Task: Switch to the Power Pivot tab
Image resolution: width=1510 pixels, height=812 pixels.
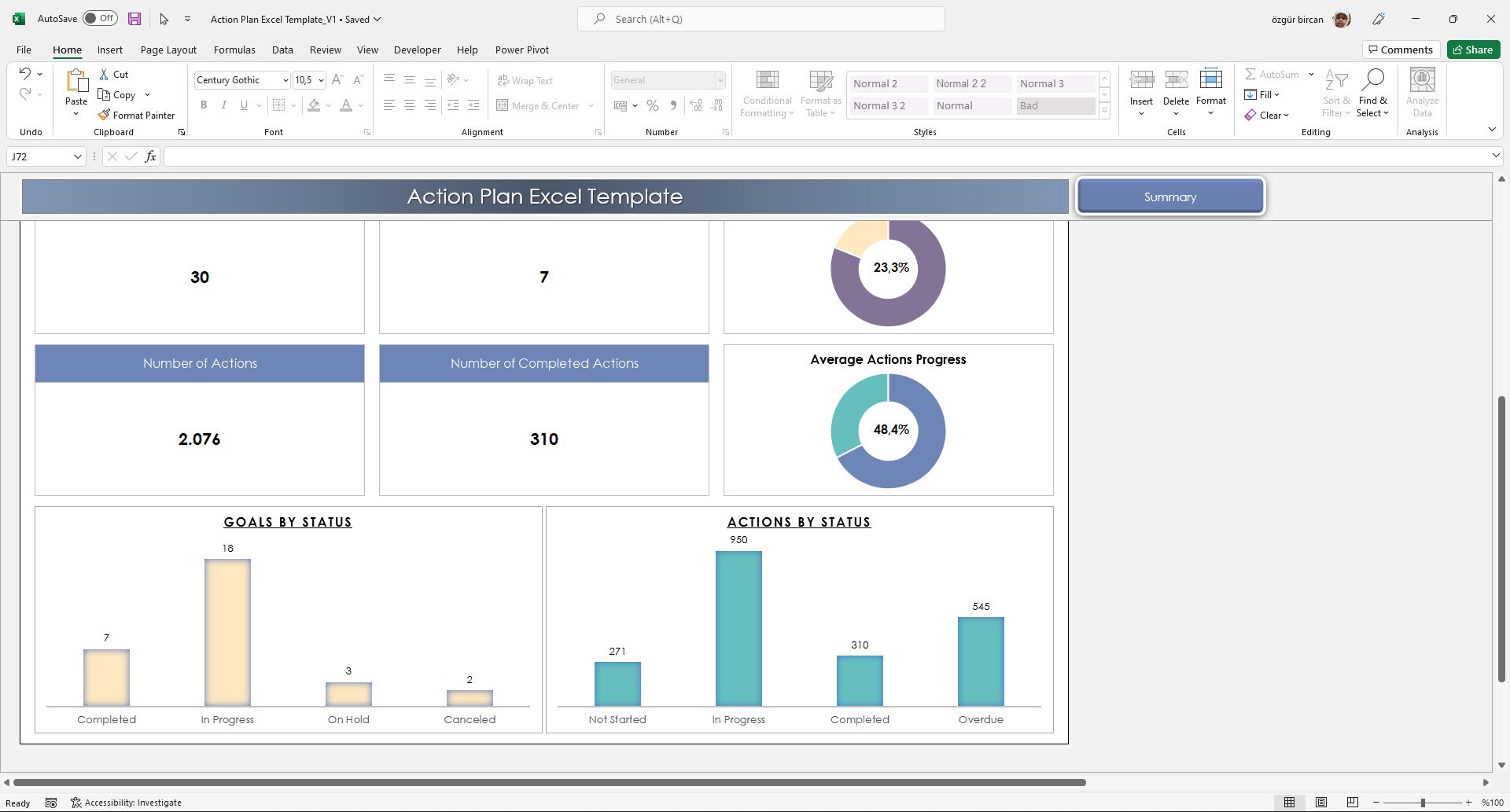Action: click(x=522, y=50)
